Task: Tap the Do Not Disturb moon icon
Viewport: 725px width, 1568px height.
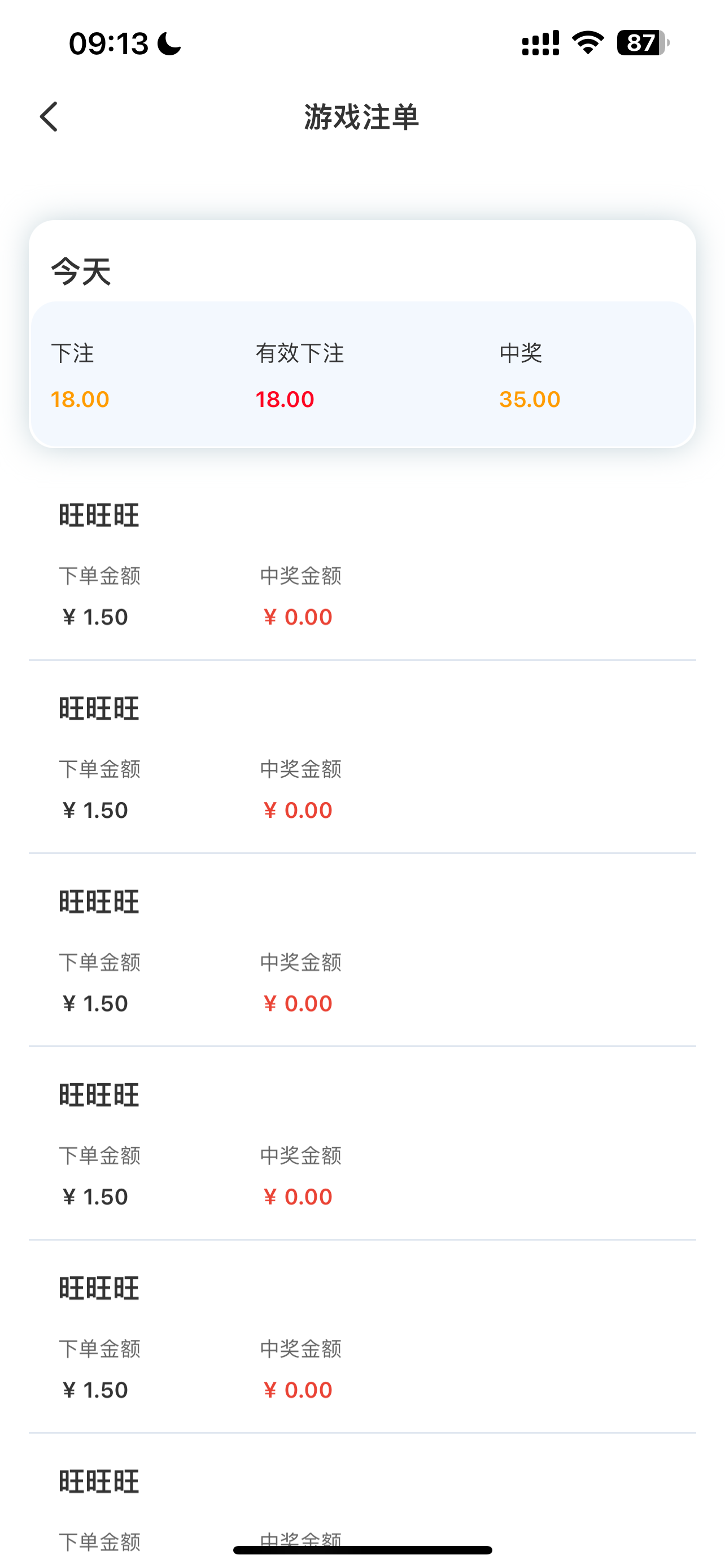Action: pyautogui.click(x=169, y=44)
